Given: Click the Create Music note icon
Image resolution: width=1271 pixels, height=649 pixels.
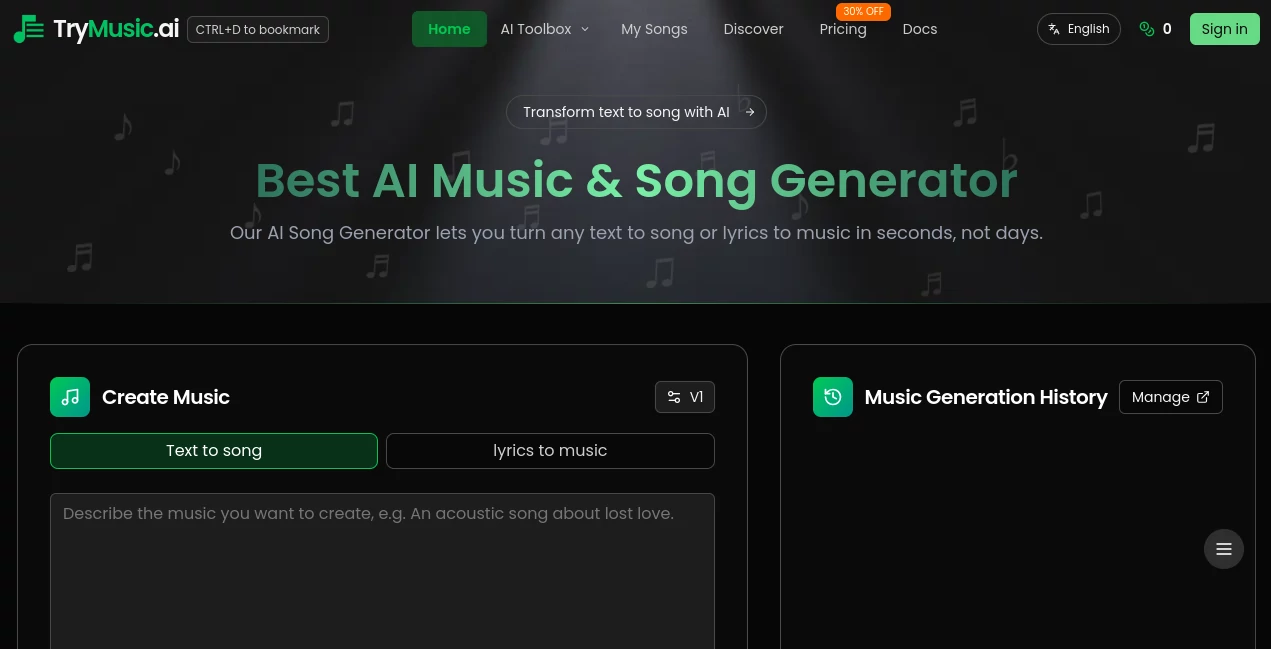Looking at the screenshot, I should click(70, 397).
